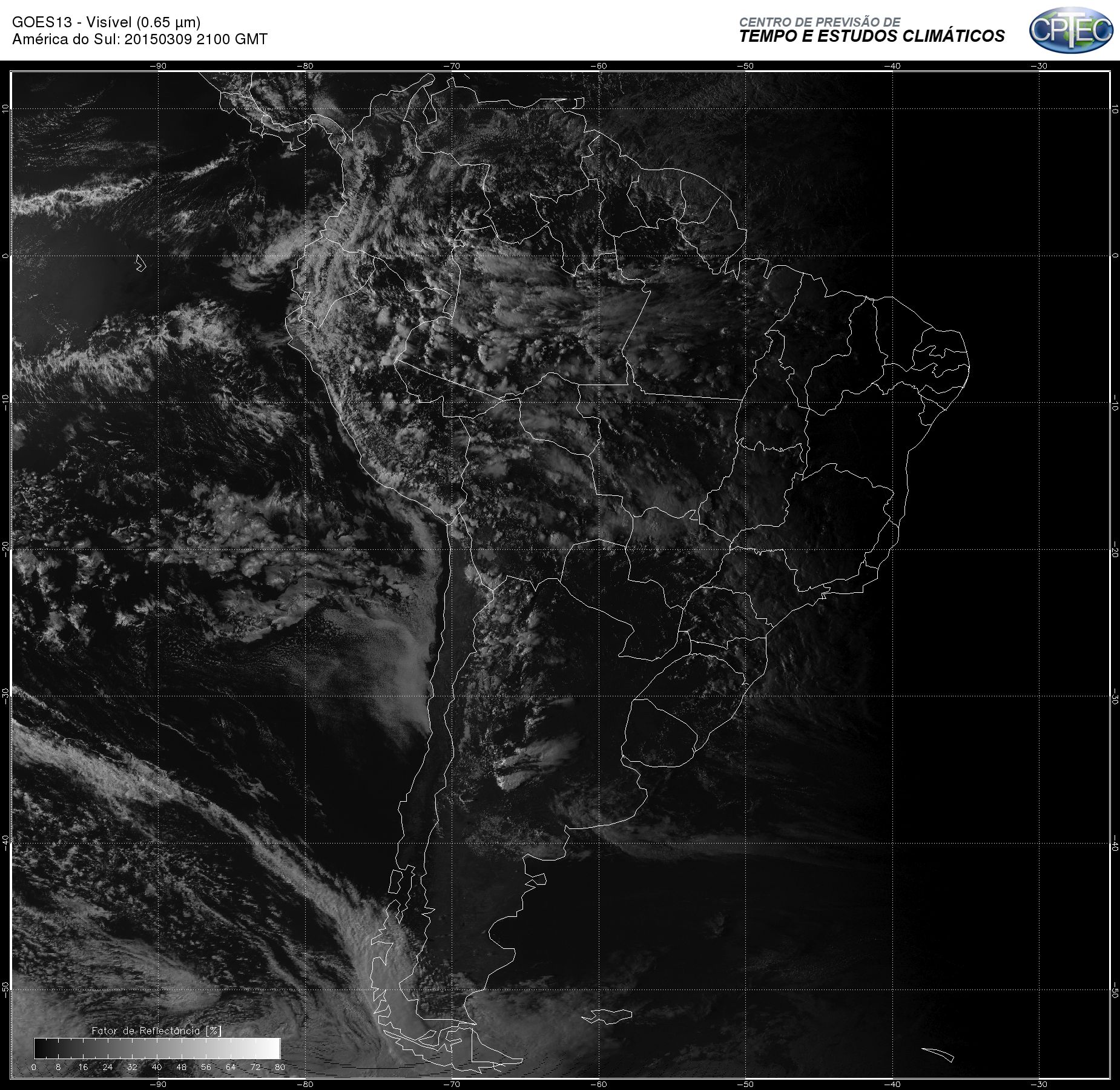Click color bar tick value 32
Image resolution: width=1120 pixels, height=1090 pixels.
pyautogui.click(x=132, y=1067)
